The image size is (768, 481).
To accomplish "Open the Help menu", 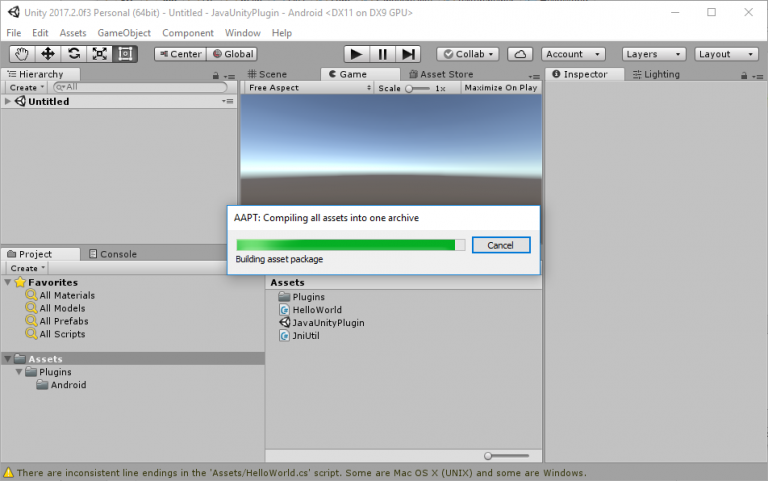I will [x=282, y=33].
